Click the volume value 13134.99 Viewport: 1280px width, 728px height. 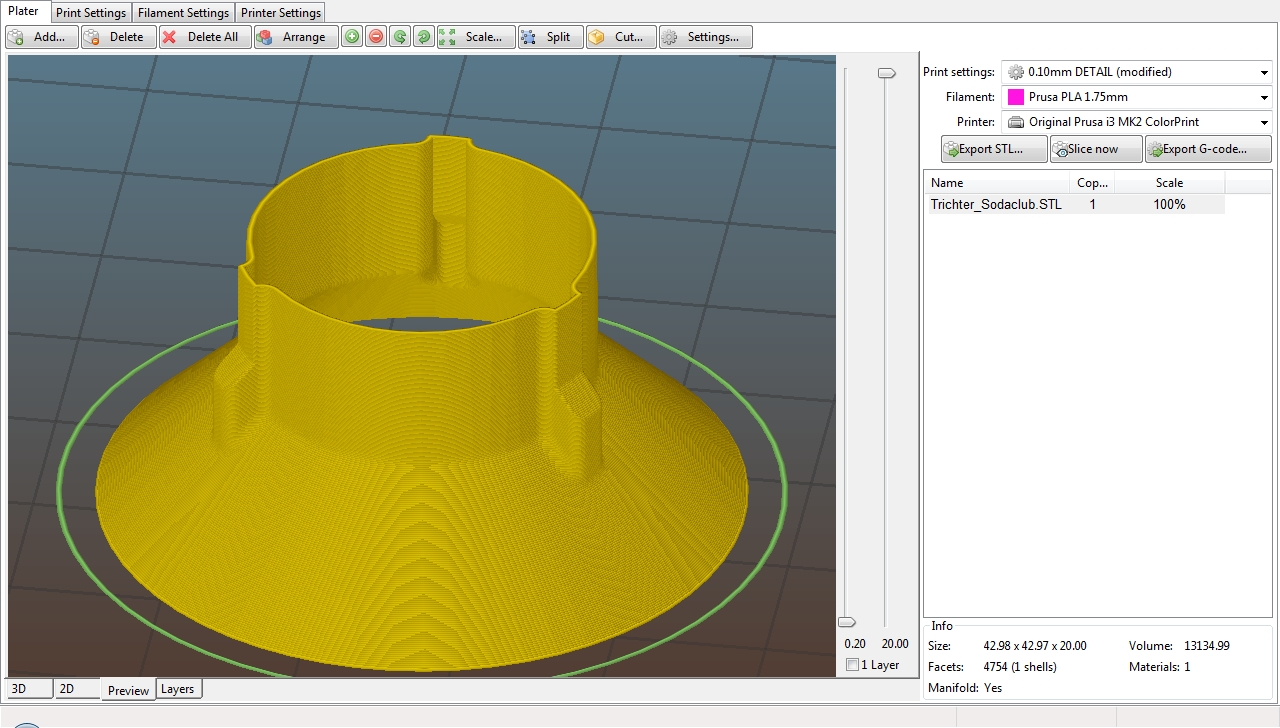pos(1207,646)
